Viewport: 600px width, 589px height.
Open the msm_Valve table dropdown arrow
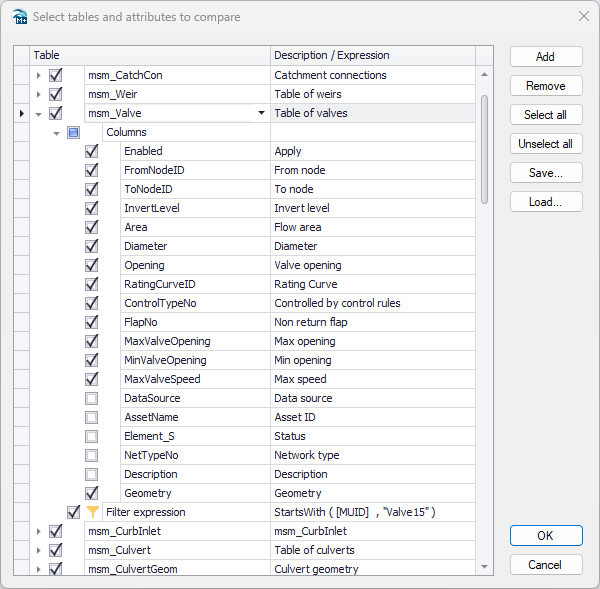click(261, 113)
